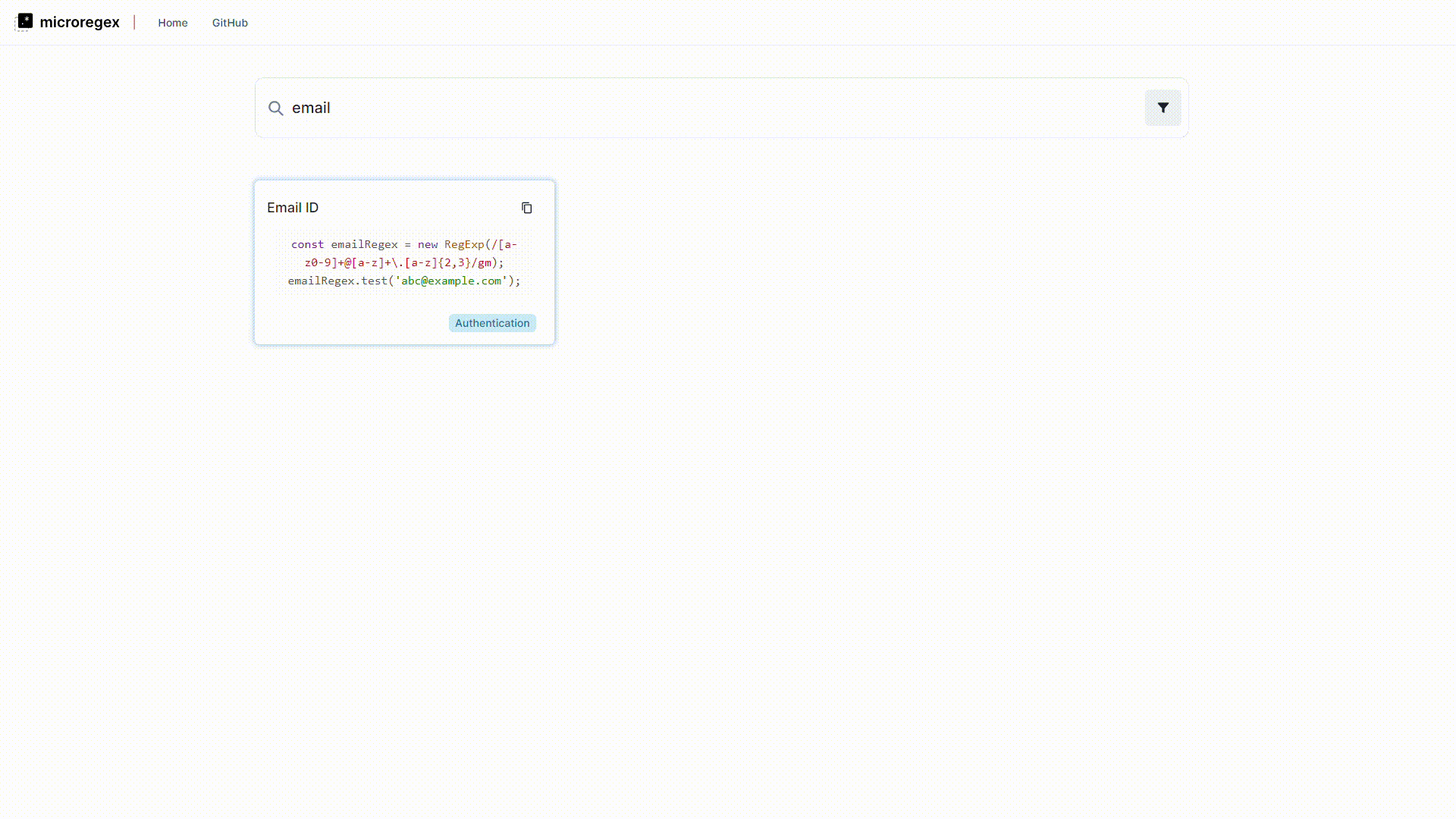This screenshot has width=1456, height=819.
Task: Click the filter icon to open filters
Action: point(1163,107)
